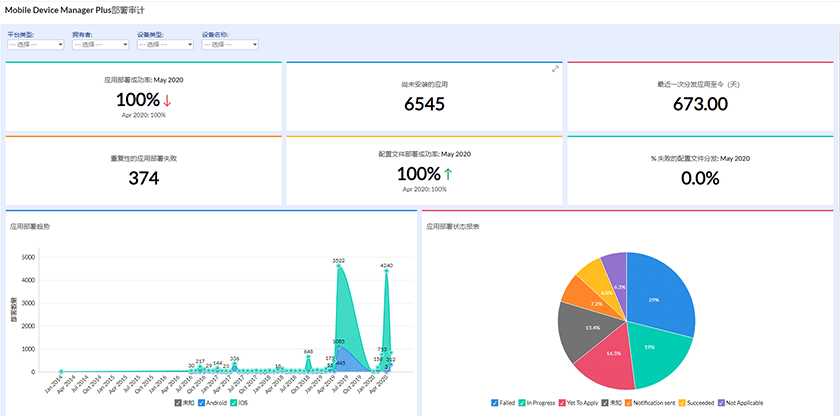Viewport: 840px width, 417px height.
Task: Toggle the Not Applicable legend checkbox
Action: 721,403
